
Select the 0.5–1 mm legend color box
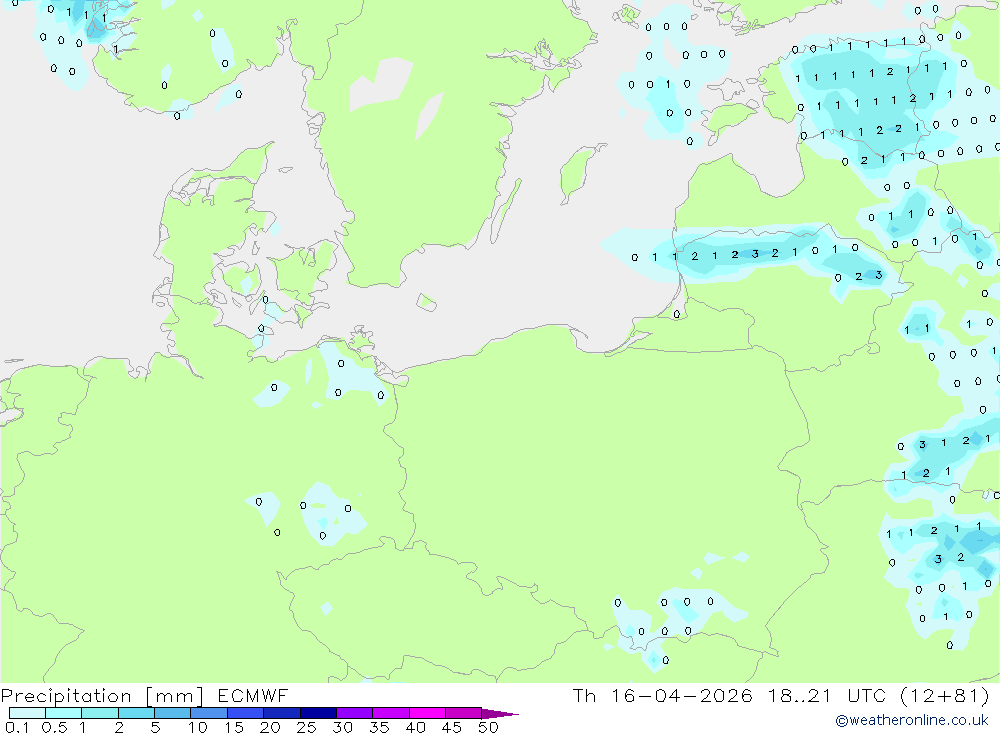point(64,713)
